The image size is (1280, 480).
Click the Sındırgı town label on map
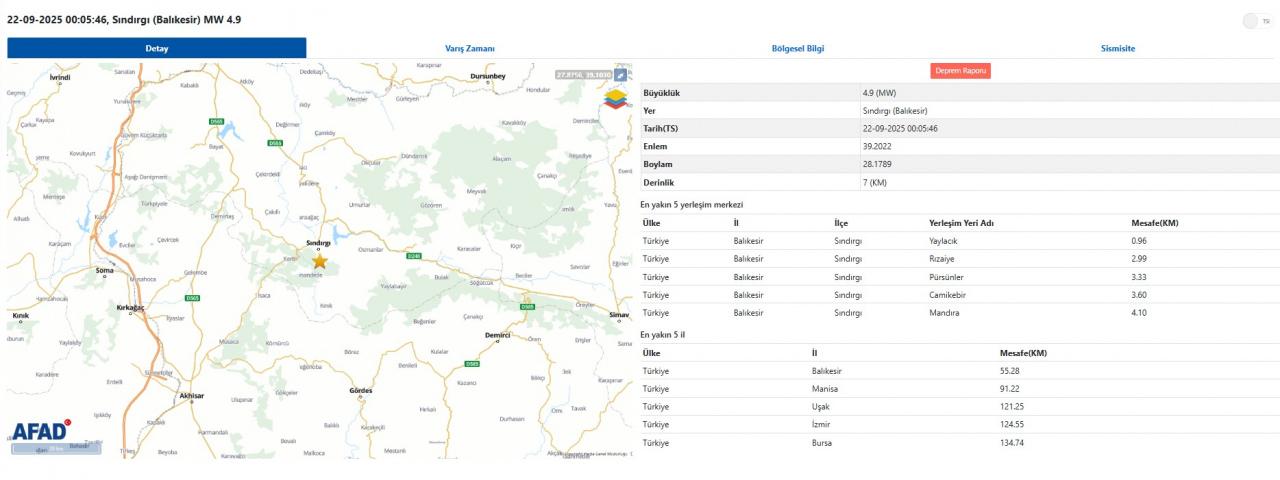(318, 243)
